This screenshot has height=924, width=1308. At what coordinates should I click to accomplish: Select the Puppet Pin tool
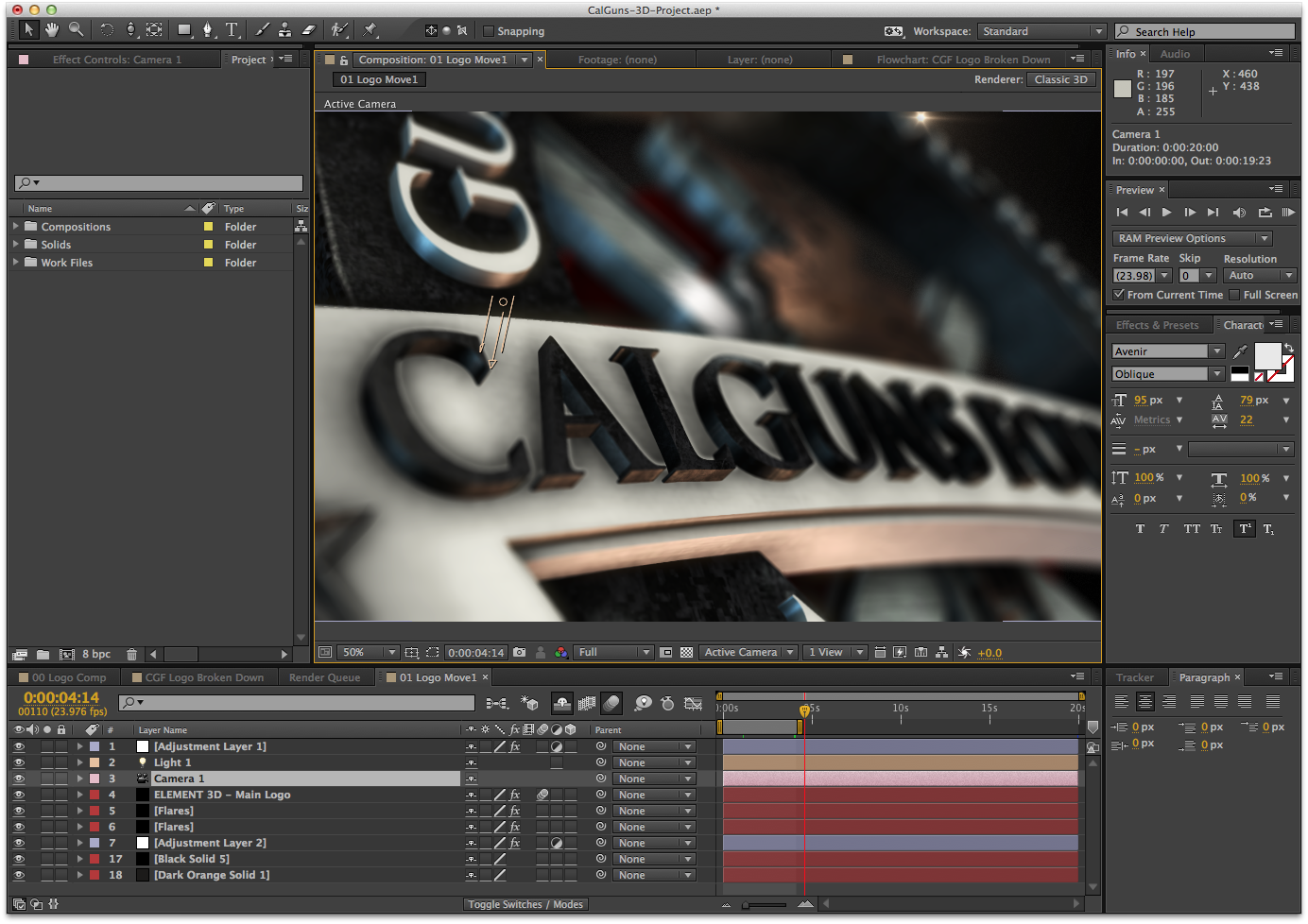point(370,30)
